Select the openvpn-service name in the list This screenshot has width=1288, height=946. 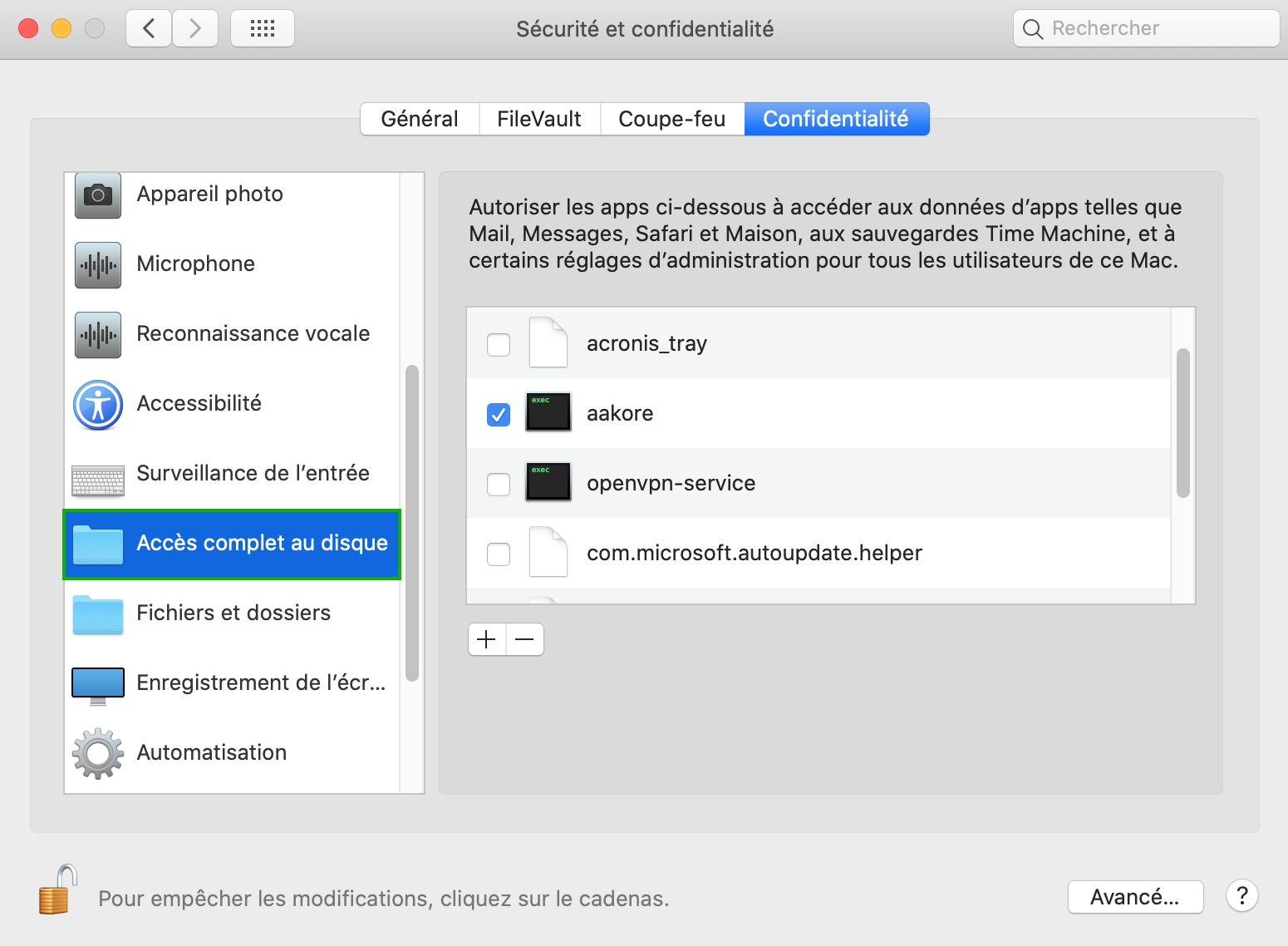tap(671, 483)
